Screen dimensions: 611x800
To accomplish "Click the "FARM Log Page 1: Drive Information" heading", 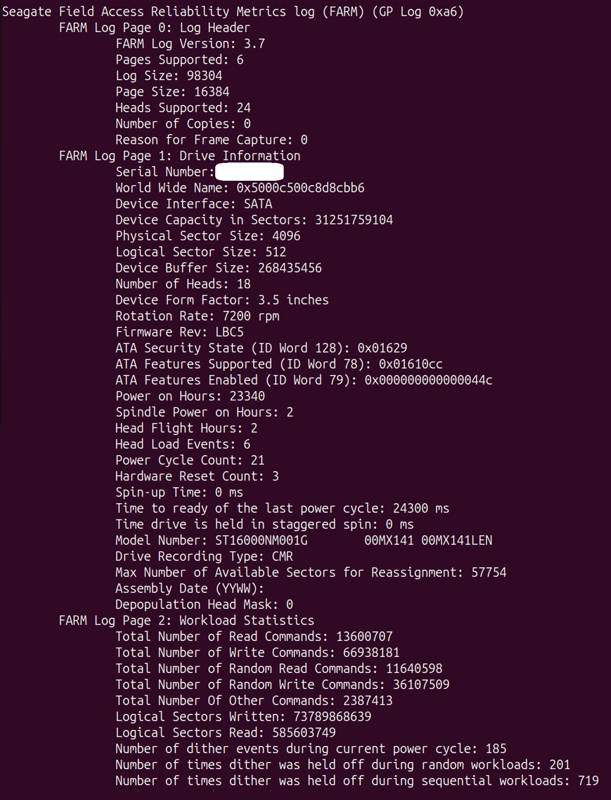I will (179, 156).
